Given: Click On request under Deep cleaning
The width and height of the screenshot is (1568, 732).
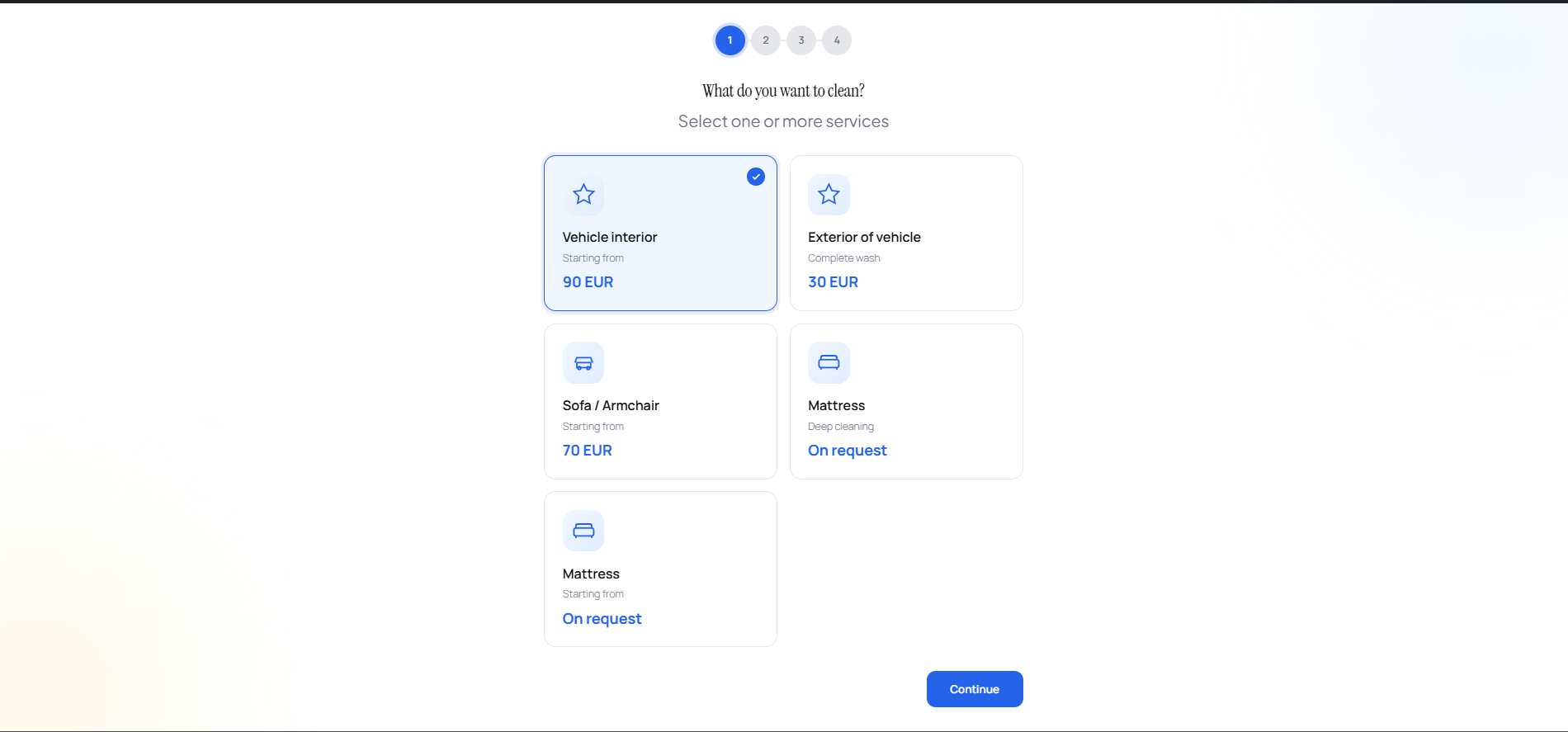Looking at the screenshot, I should coord(848,451).
